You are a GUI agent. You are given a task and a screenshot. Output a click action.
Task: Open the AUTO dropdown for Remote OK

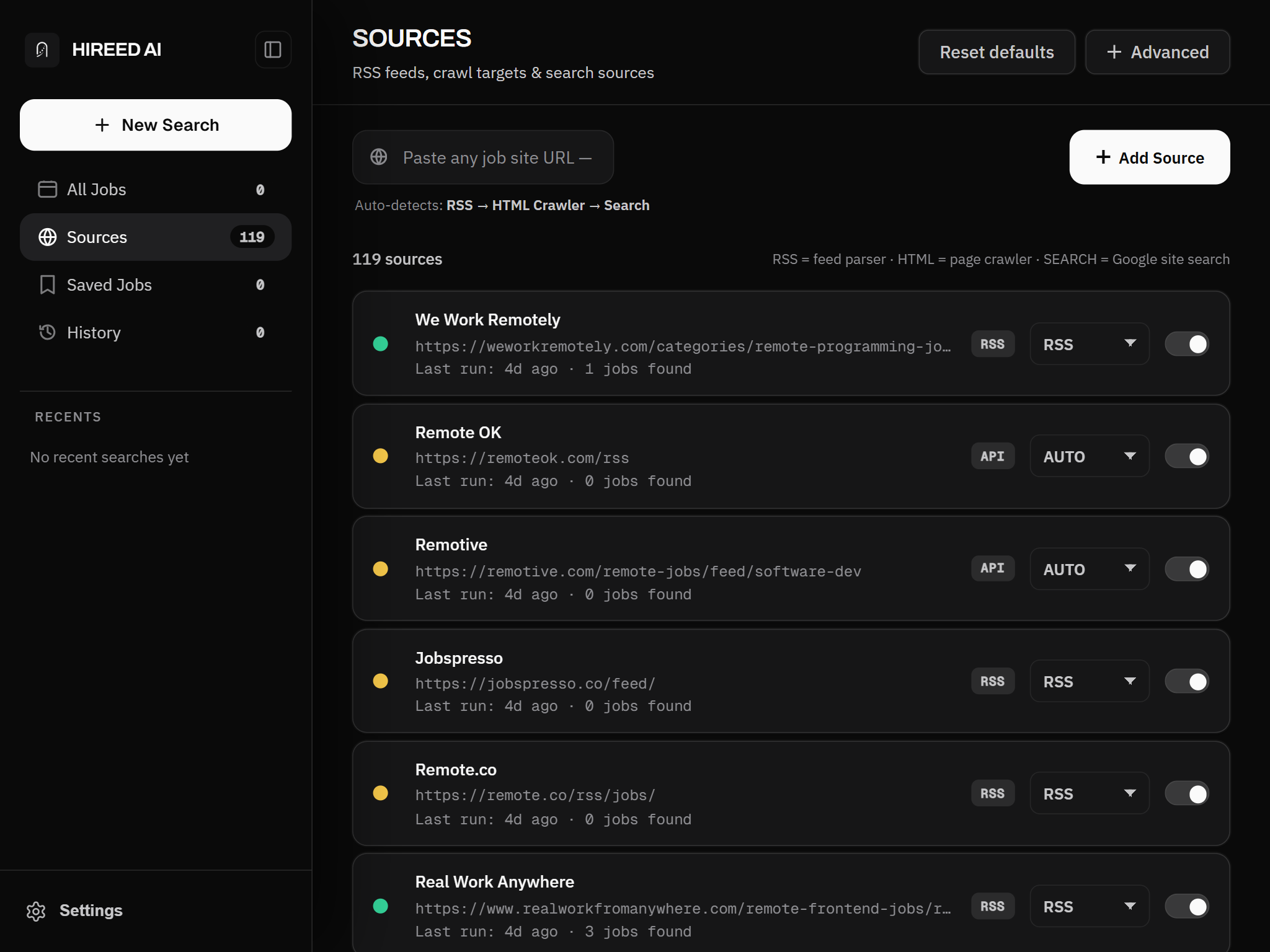1090,456
